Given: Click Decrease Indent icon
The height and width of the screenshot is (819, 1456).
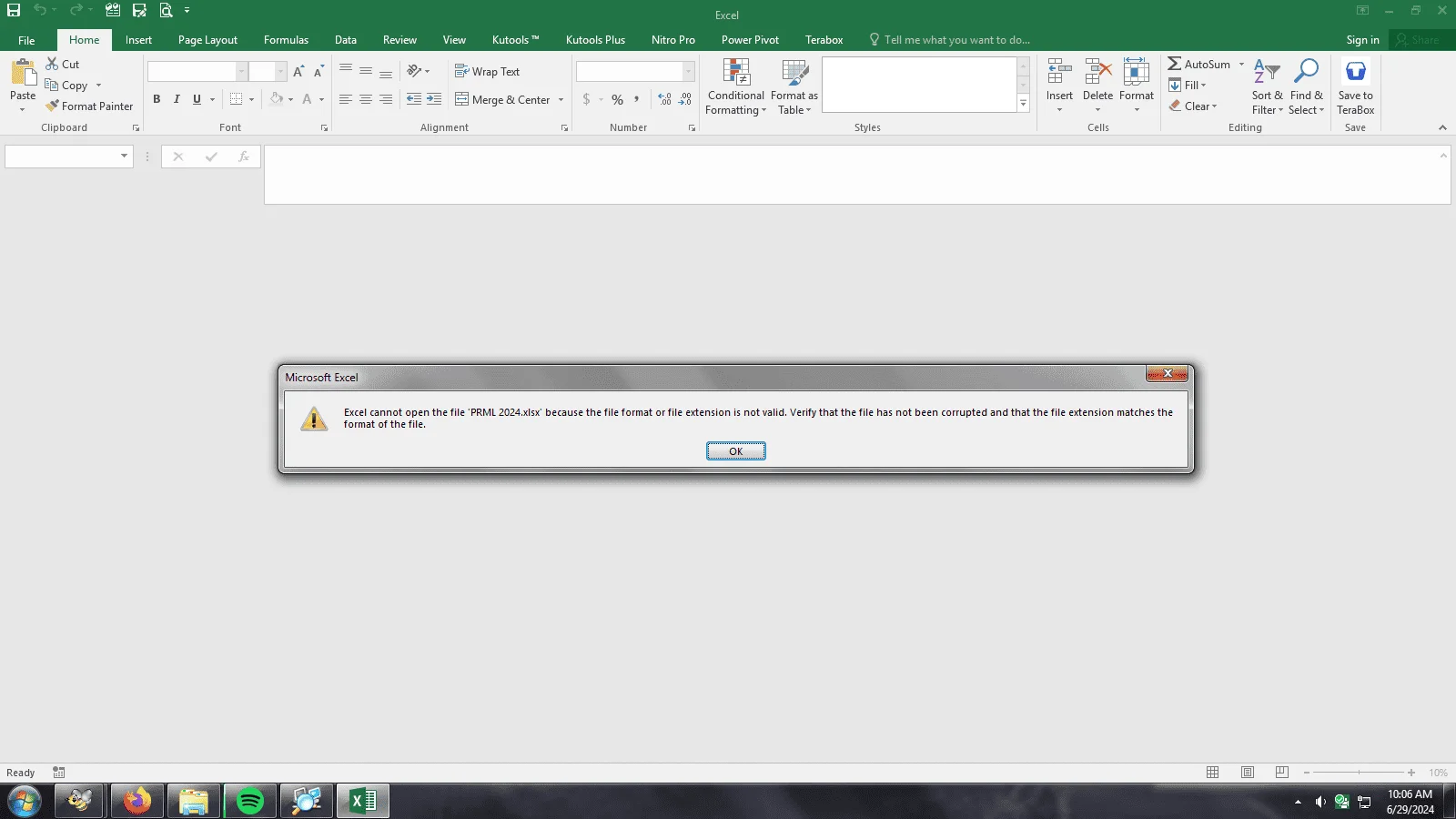Looking at the screenshot, I should pyautogui.click(x=414, y=99).
